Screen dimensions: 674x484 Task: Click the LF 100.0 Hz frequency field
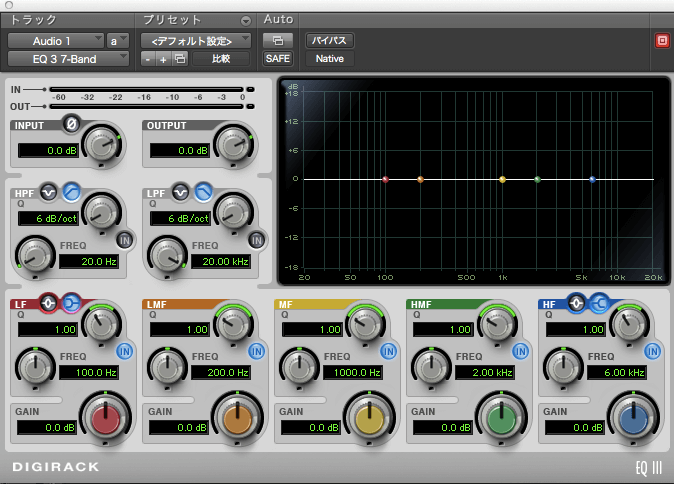(89, 372)
